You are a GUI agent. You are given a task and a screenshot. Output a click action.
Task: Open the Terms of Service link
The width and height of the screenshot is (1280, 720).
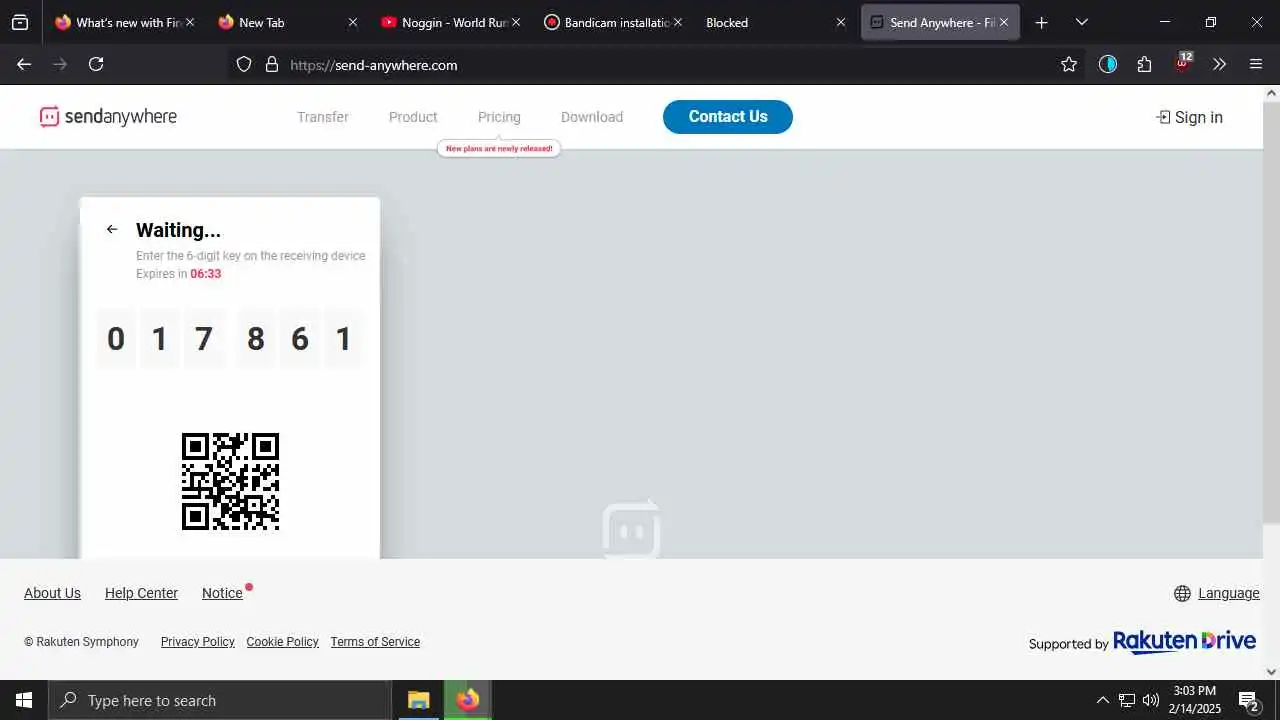click(375, 642)
